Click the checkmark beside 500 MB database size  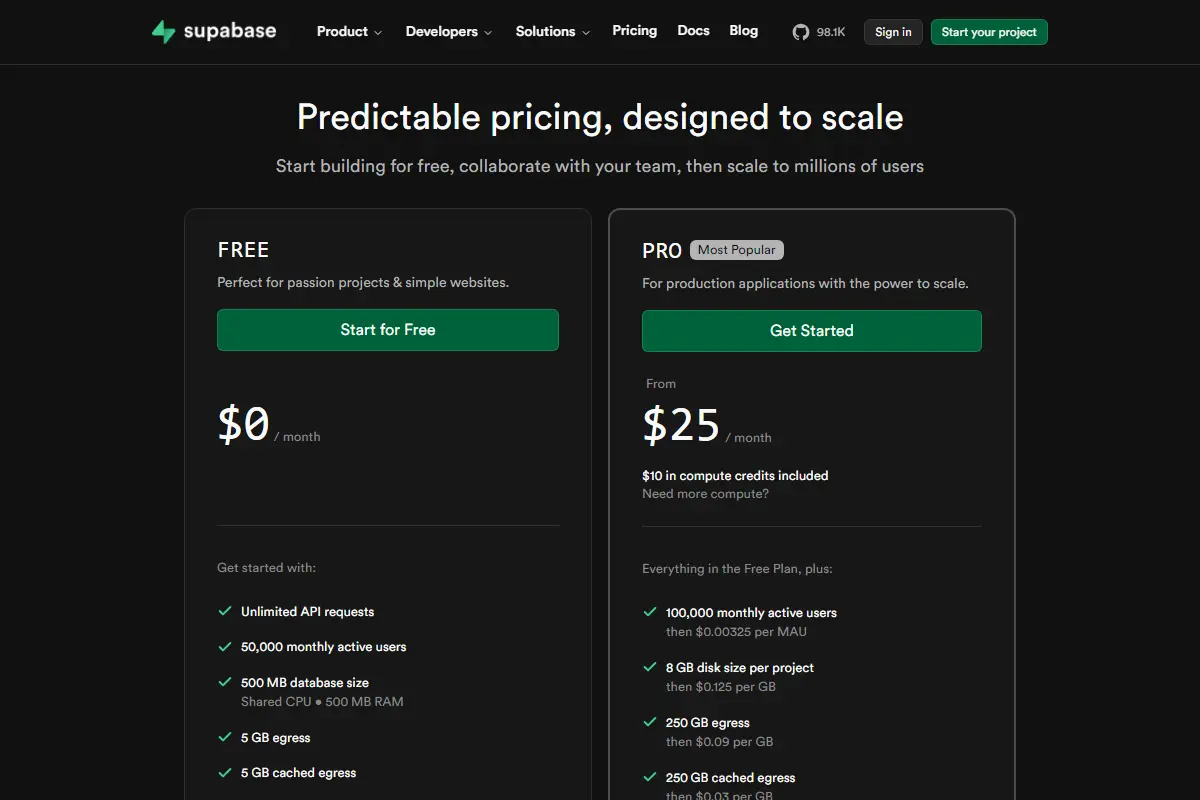tap(224, 682)
